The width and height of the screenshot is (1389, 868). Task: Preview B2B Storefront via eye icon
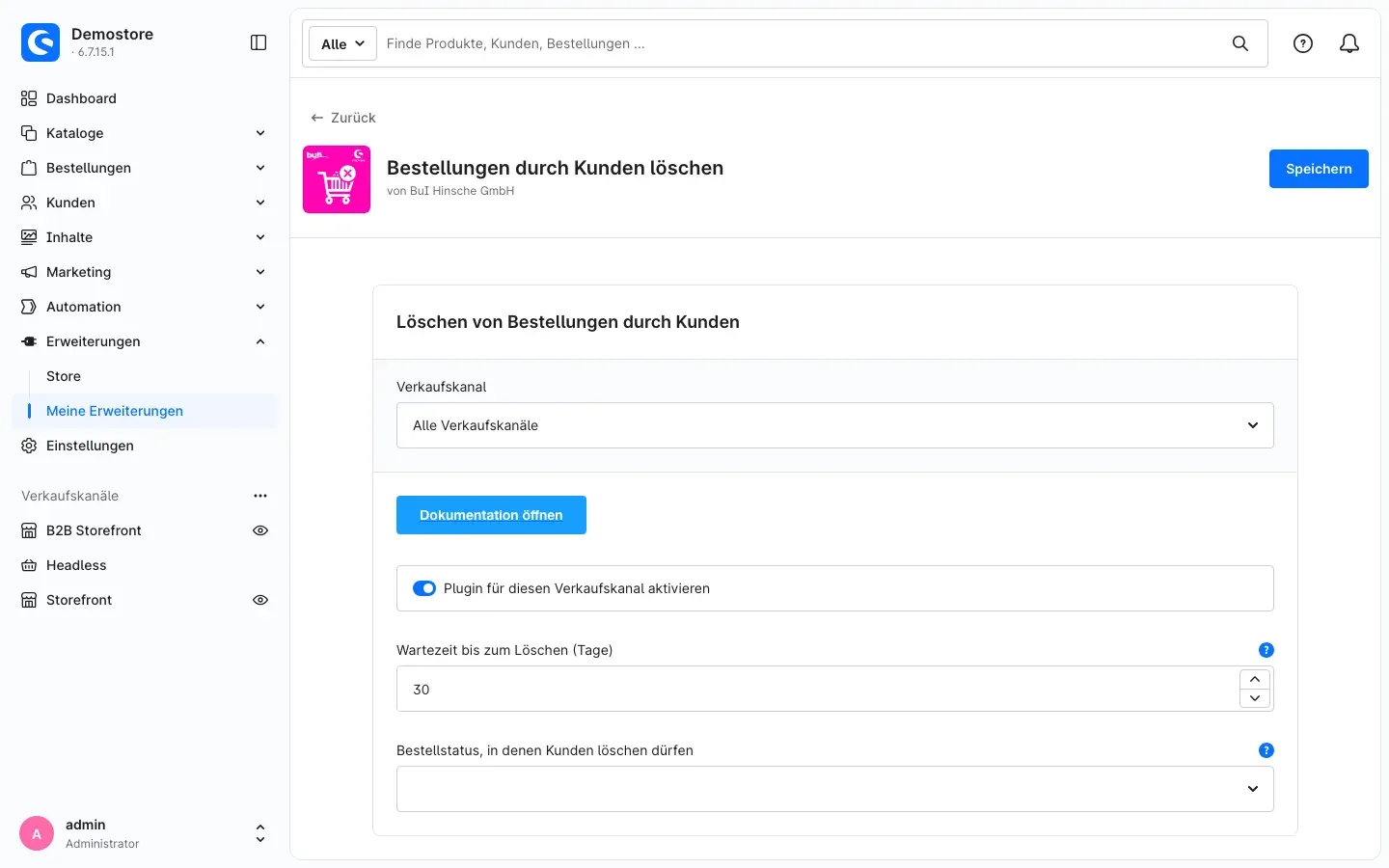click(x=260, y=530)
